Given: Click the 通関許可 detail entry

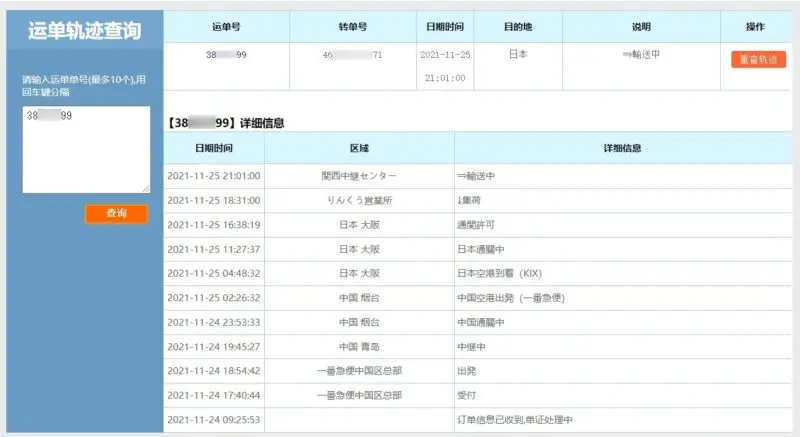Looking at the screenshot, I should [x=476, y=224].
